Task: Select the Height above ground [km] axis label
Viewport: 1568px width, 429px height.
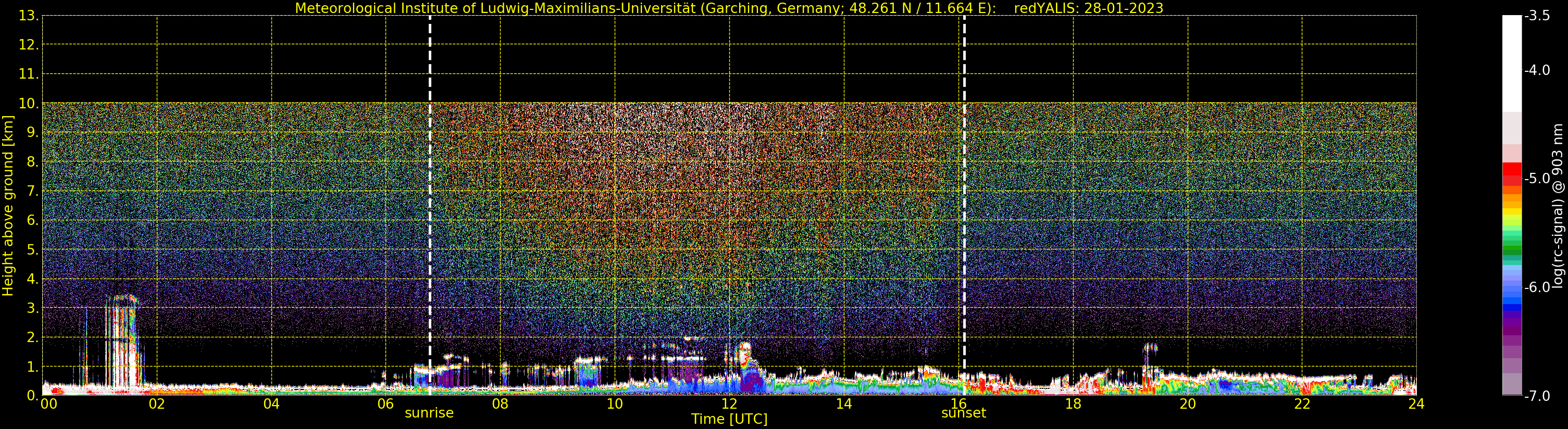Action: pos(8,206)
